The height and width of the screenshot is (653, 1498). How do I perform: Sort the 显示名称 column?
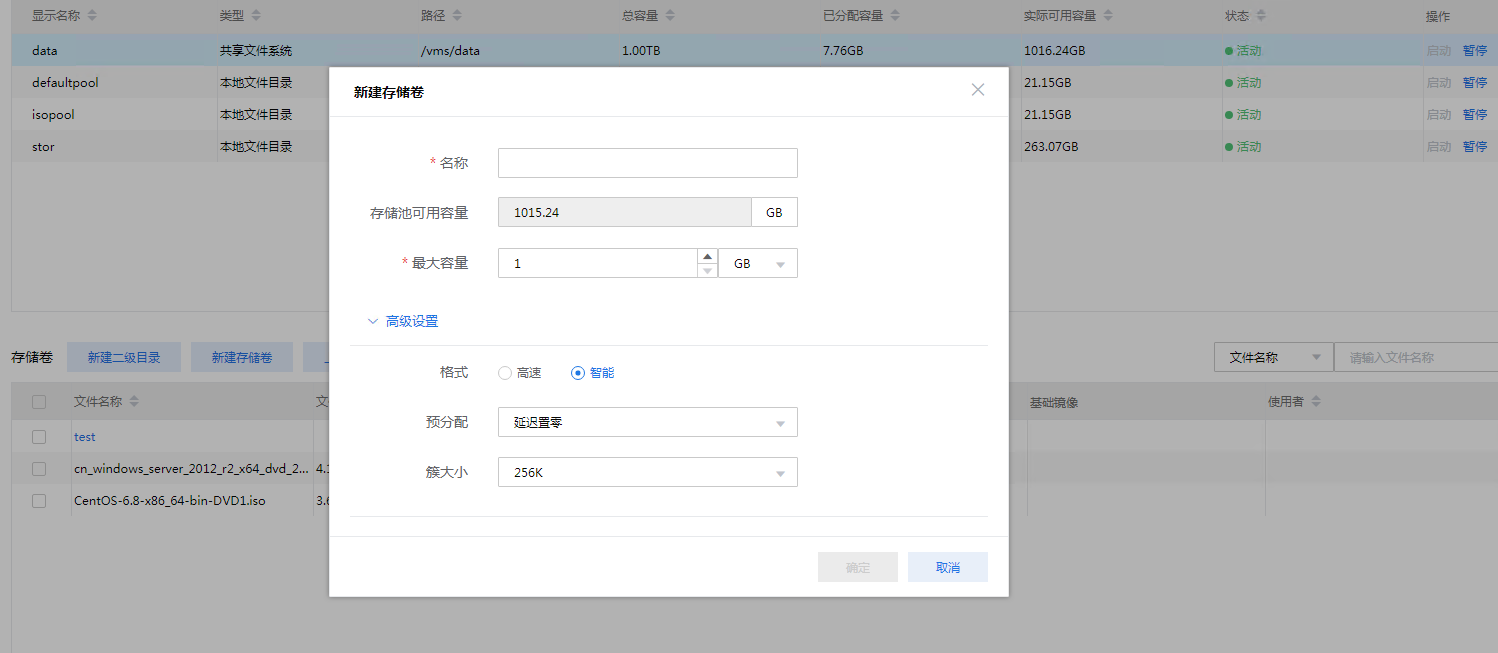(x=92, y=16)
